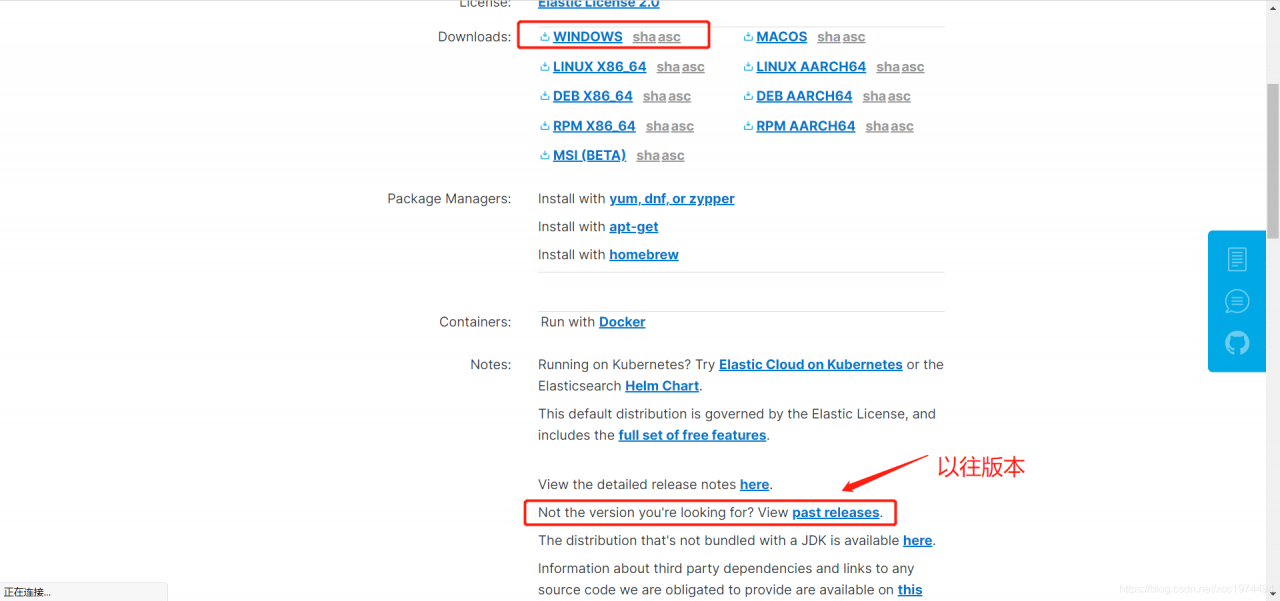The image size is (1280, 601).
Task: Click the download icon beside WINDOWS
Action: pos(545,37)
